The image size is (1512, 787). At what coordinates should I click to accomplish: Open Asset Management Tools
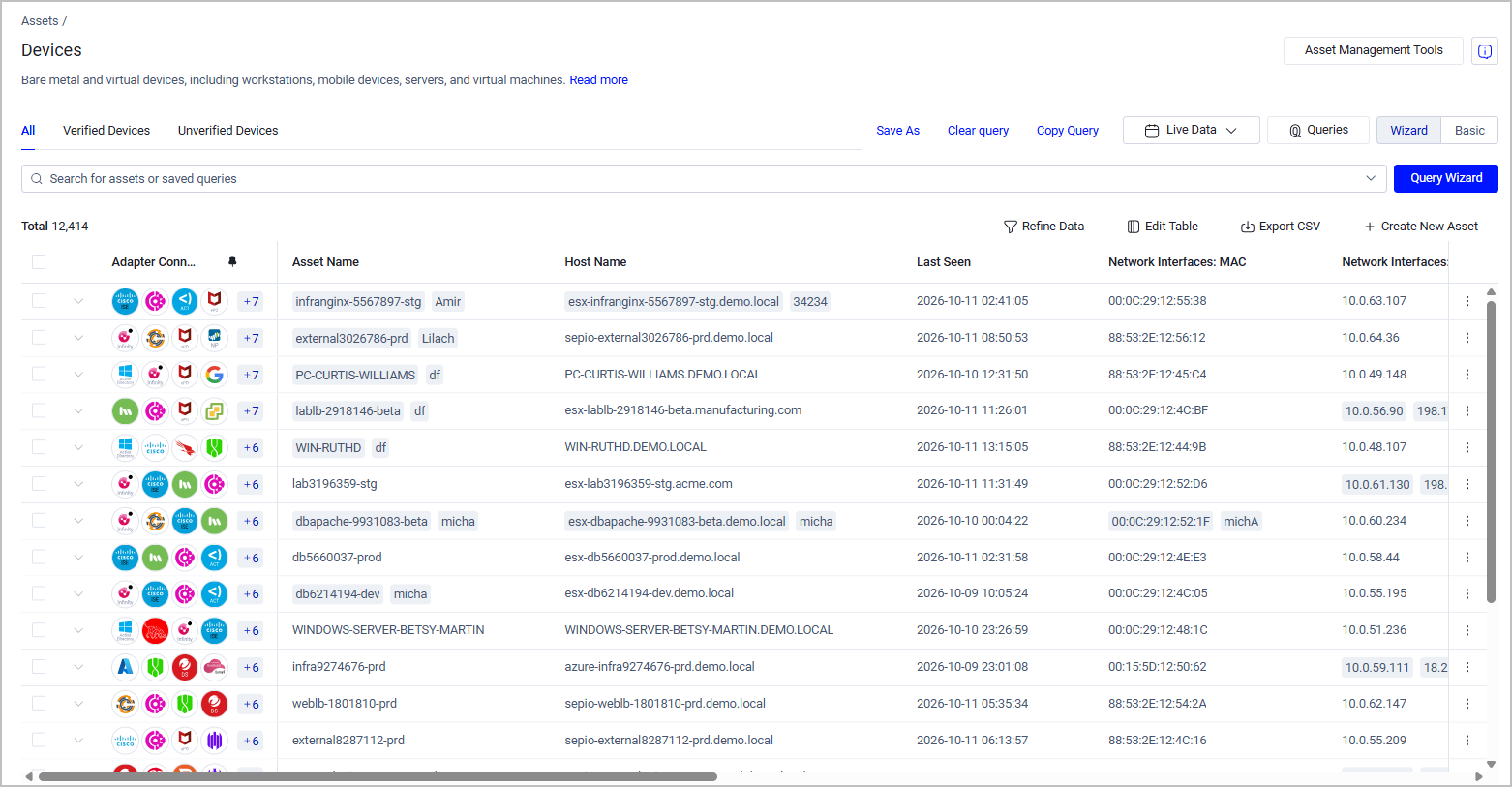pos(1374,50)
